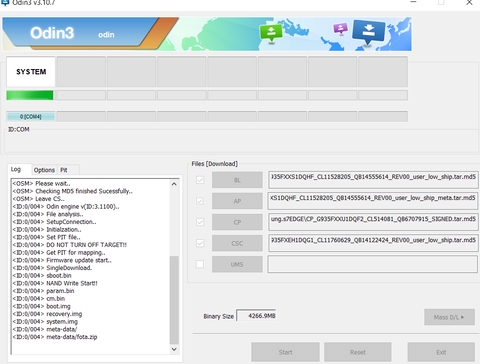Click the purple transfer marker icon on banner
The height and width of the screenshot is (364, 480).
[x=340, y=29]
